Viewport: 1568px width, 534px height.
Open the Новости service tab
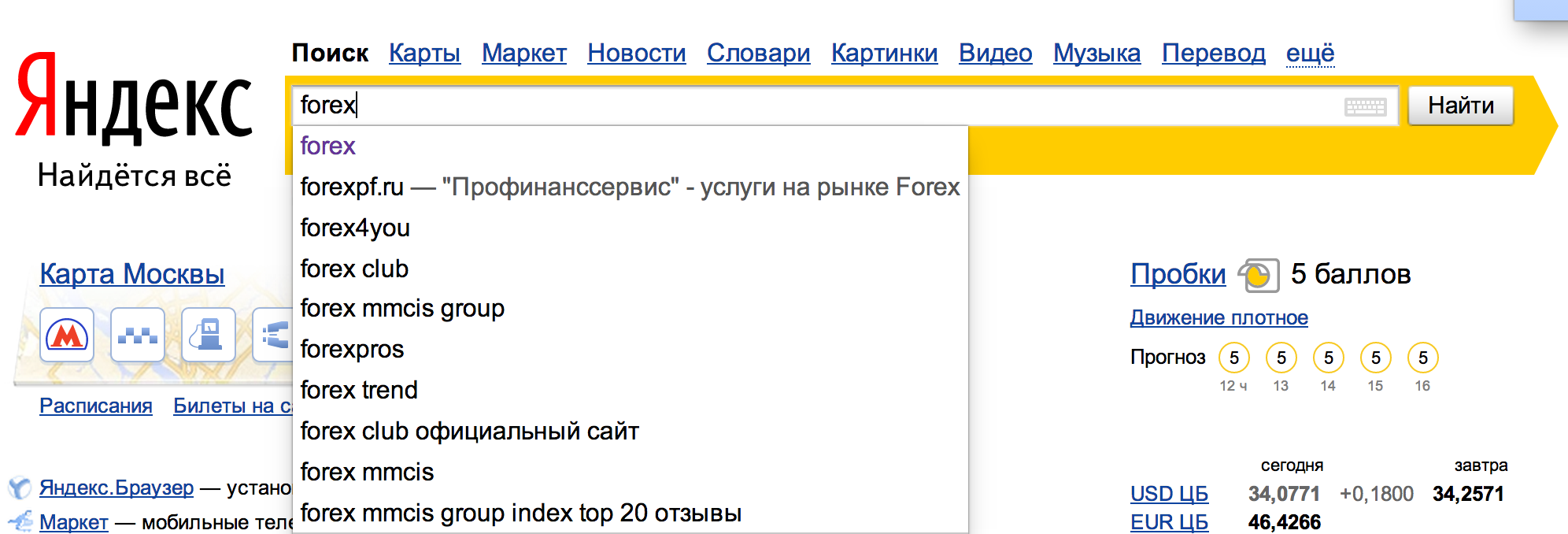pos(637,53)
